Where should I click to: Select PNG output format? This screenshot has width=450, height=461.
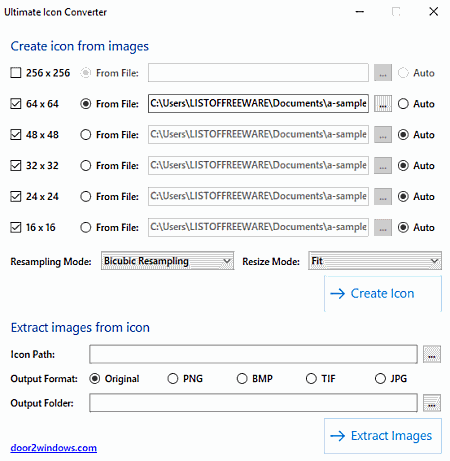pos(173,379)
